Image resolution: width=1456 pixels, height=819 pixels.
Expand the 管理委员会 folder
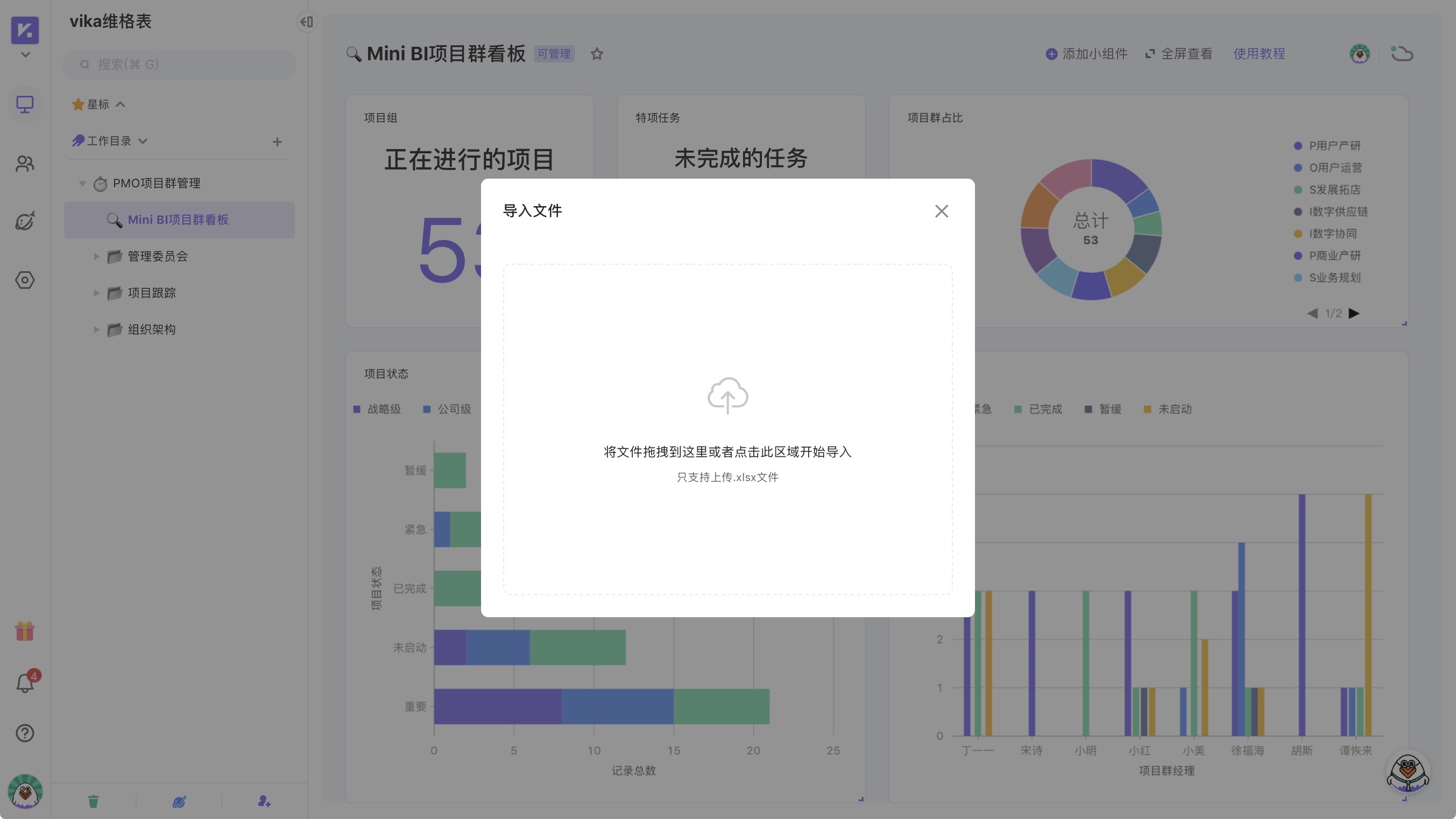pos(96,256)
